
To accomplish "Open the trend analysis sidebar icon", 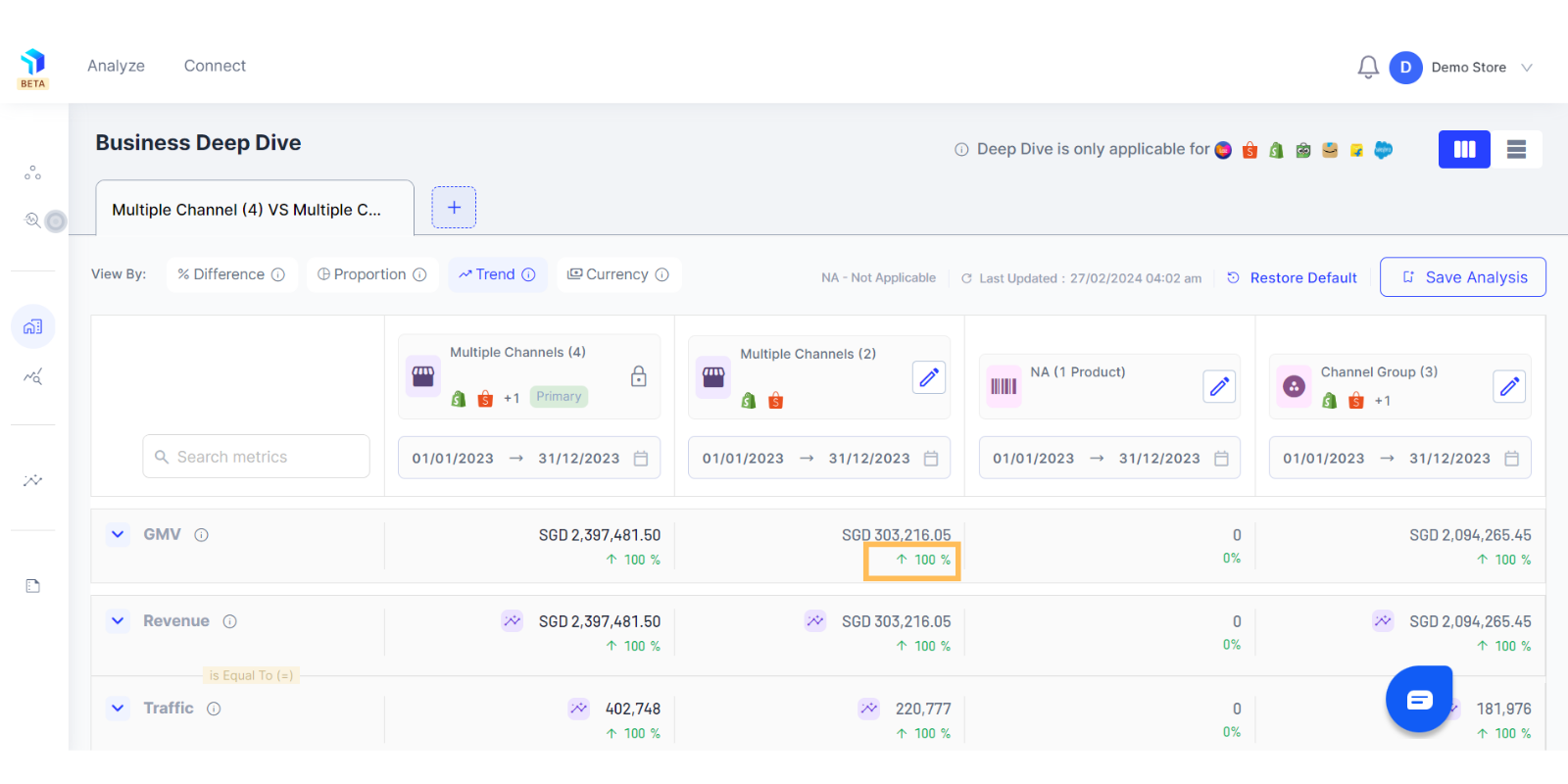I will point(33,376).
